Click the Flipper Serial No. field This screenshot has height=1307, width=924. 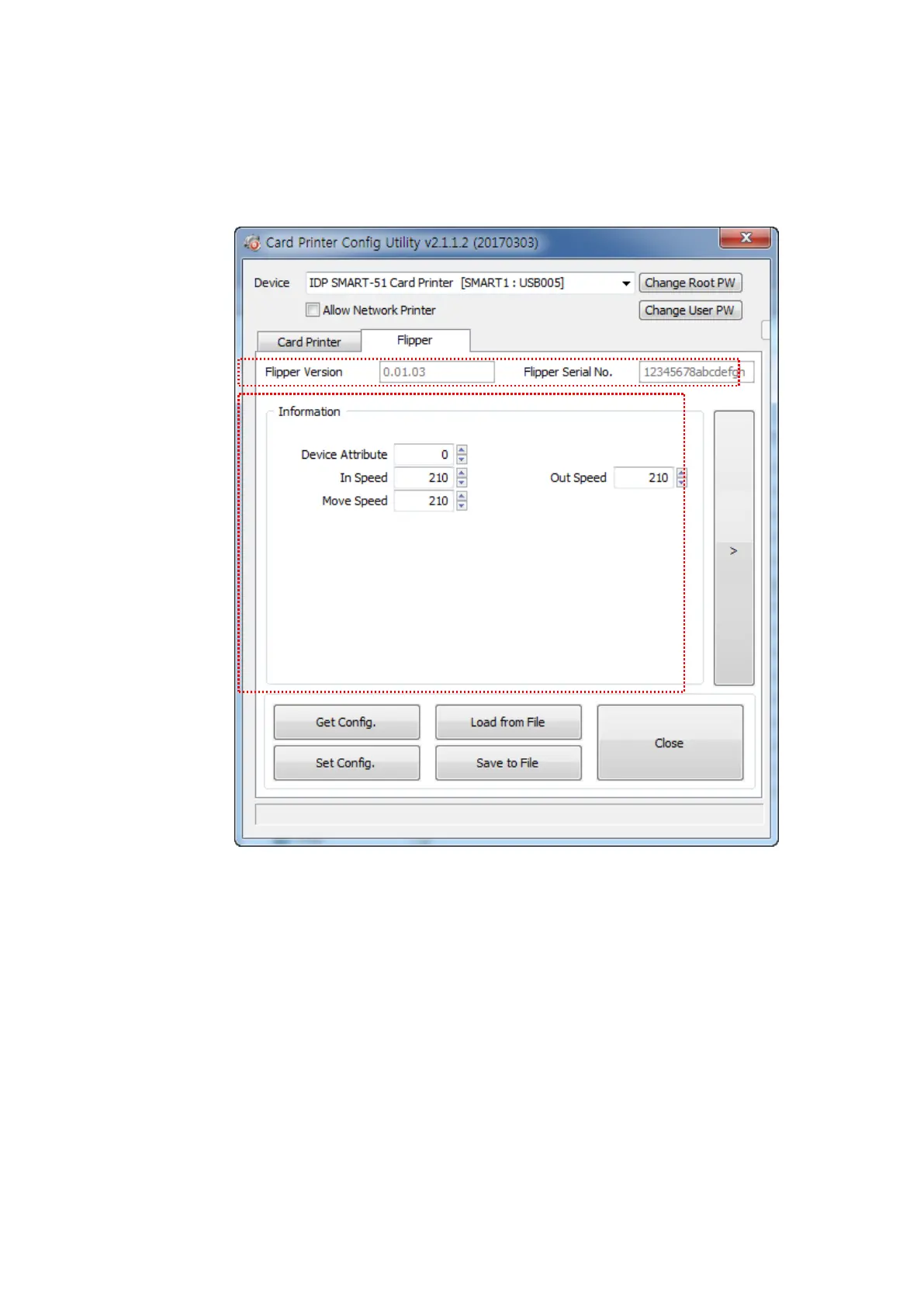coord(696,373)
